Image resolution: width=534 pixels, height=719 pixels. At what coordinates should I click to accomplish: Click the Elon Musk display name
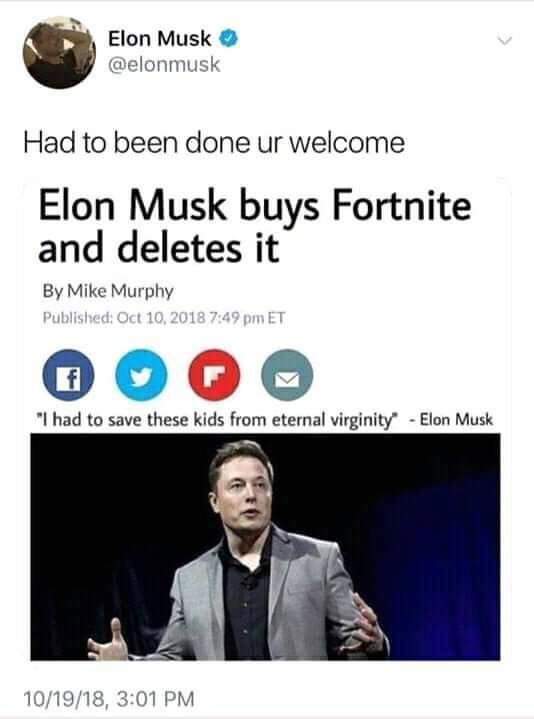click(160, 39)
